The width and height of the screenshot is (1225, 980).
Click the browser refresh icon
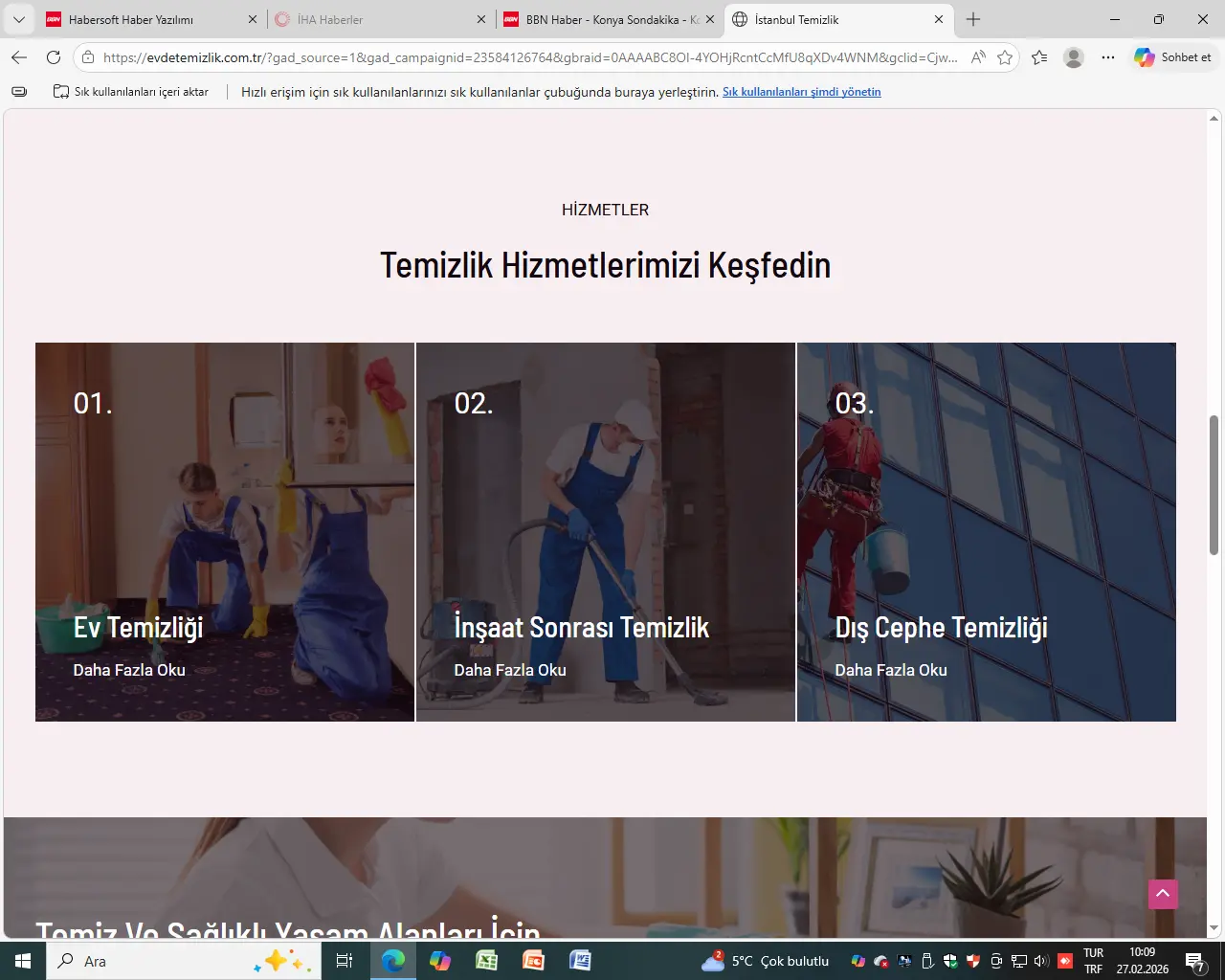[54, 57]
